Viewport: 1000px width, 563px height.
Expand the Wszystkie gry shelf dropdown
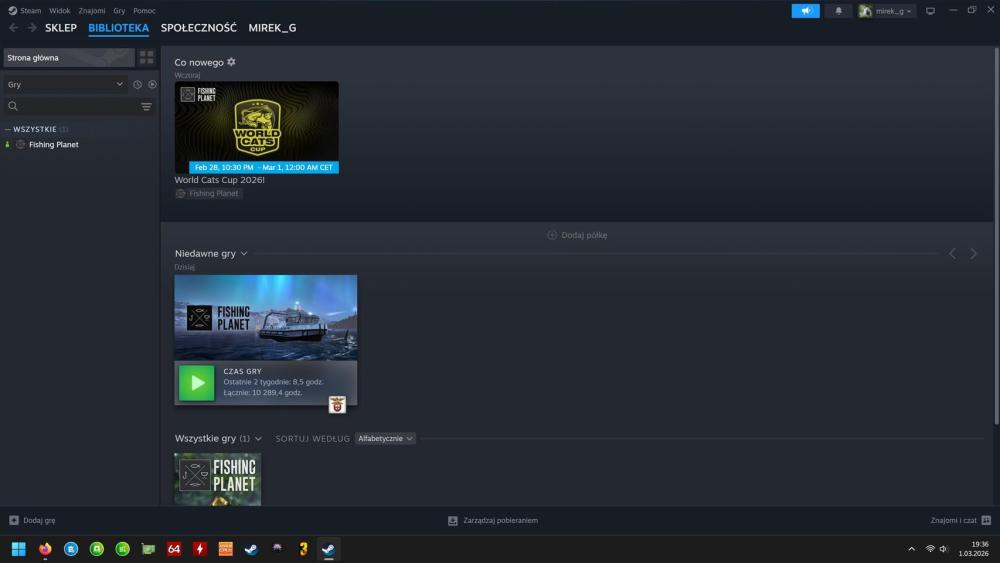(x=258, y=439)
